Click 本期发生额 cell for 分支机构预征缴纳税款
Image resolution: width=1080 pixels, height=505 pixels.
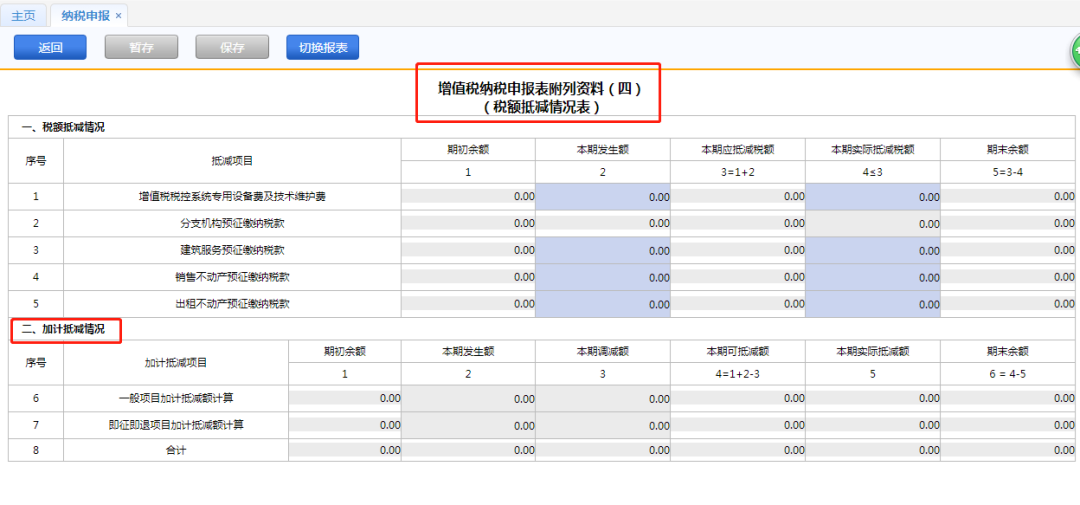(603, 224)
